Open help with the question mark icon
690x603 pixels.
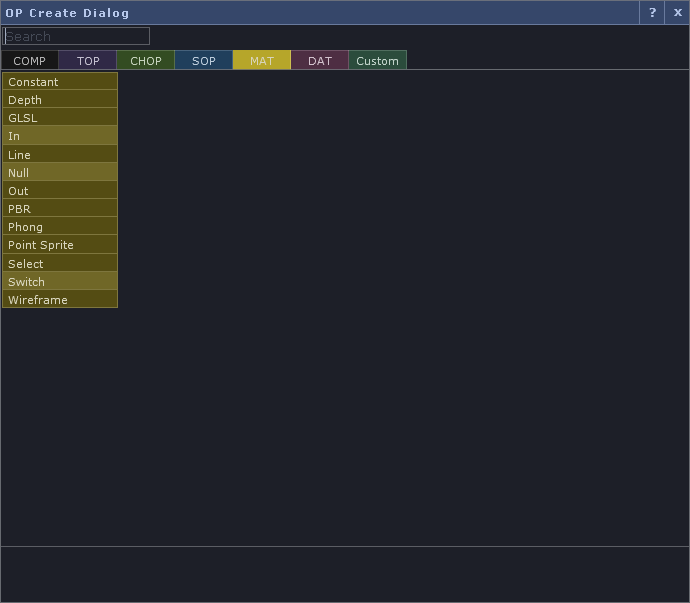click(x=652, y=13)
